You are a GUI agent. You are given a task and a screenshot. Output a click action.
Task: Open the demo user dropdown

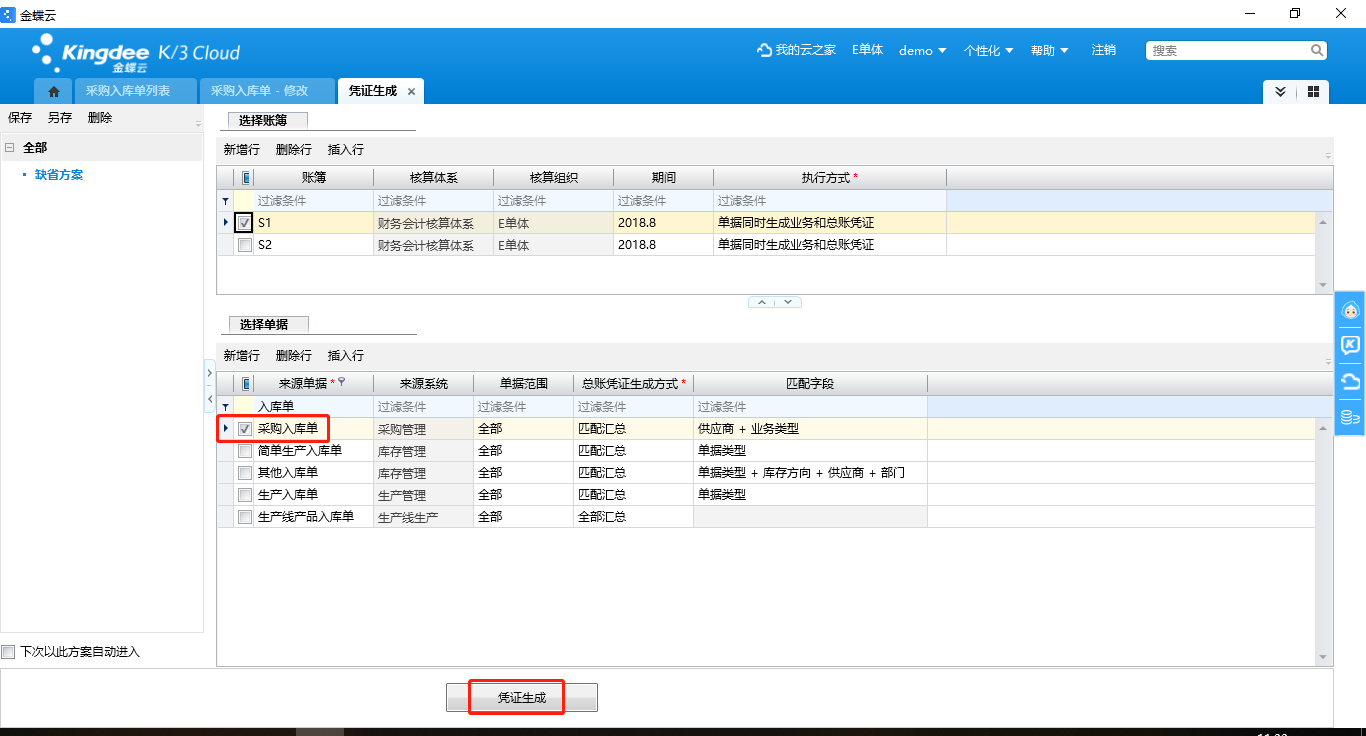tap(922, 50)
